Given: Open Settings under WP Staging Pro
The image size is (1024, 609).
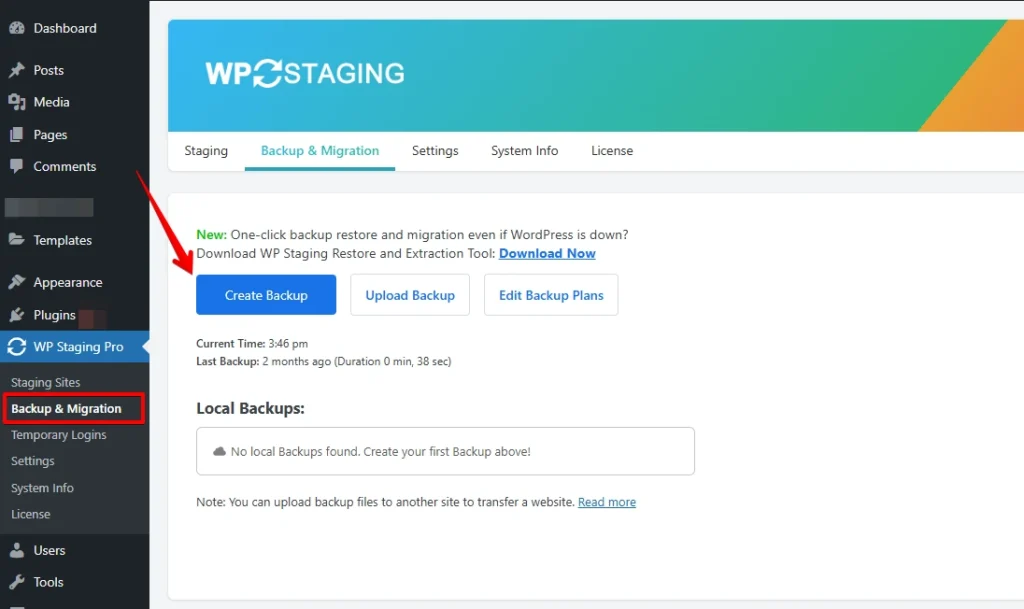Looking at the screenshot, I should (33, 461).
